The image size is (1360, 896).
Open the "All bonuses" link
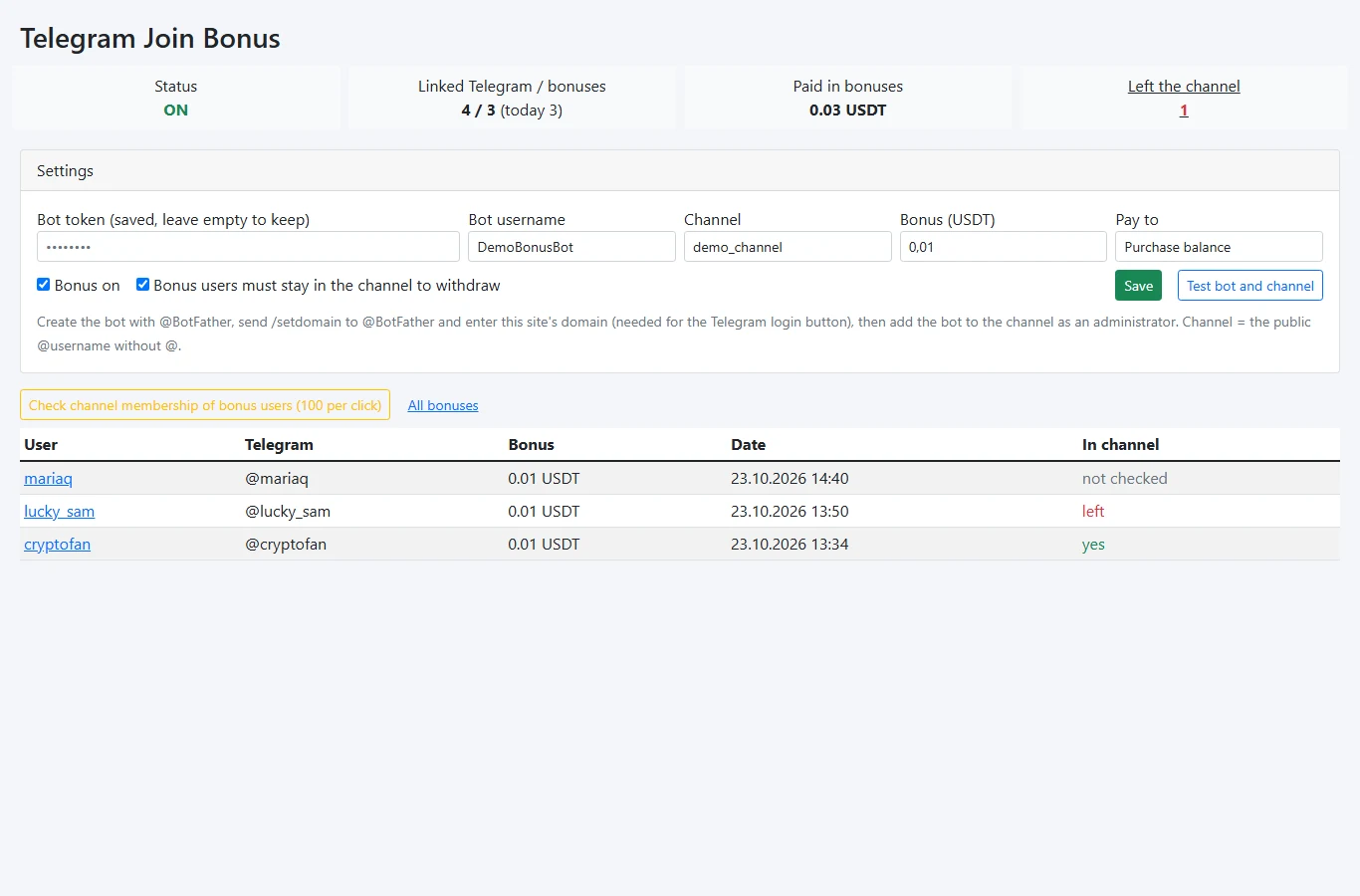[x=443, y=405]
